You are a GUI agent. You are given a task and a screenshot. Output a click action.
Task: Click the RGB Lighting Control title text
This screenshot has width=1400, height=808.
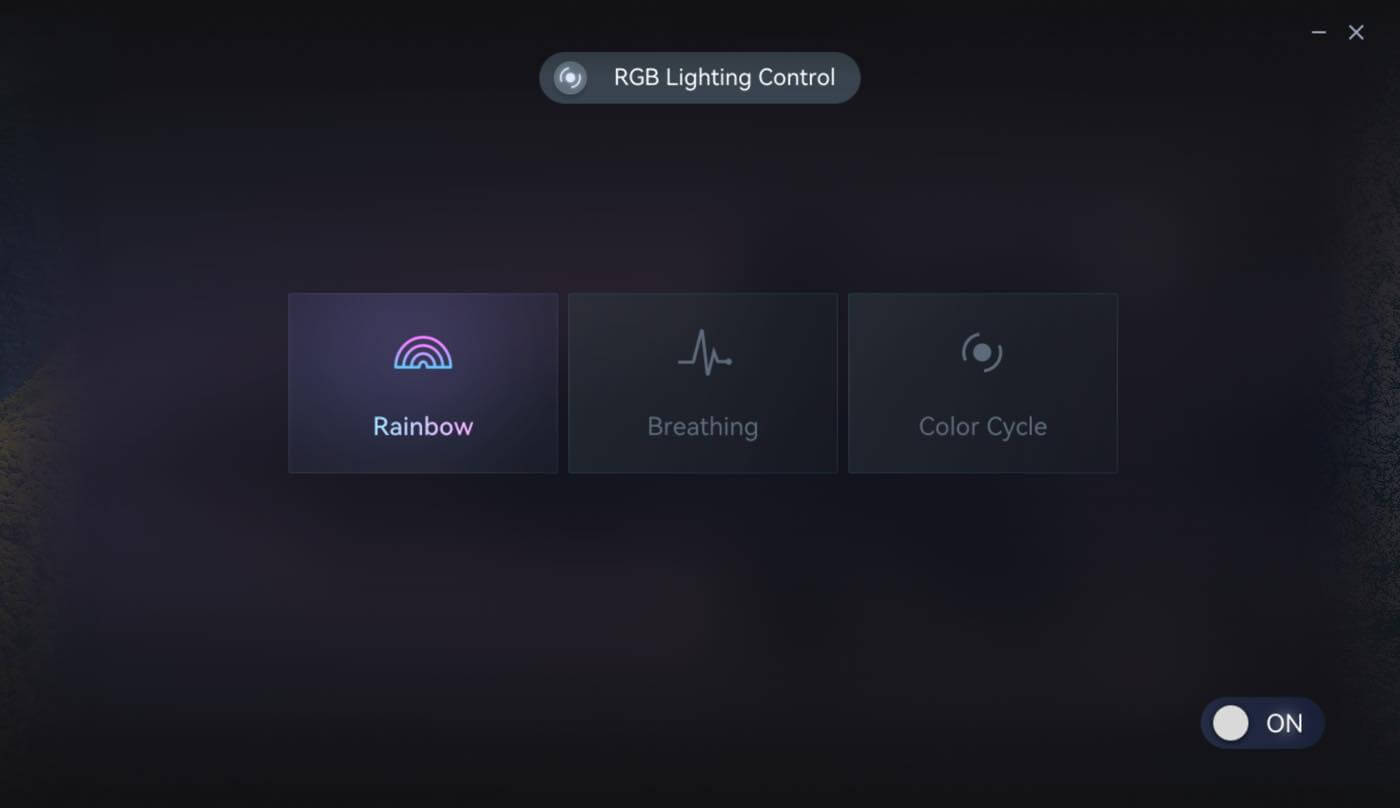(x=724, y=78)
